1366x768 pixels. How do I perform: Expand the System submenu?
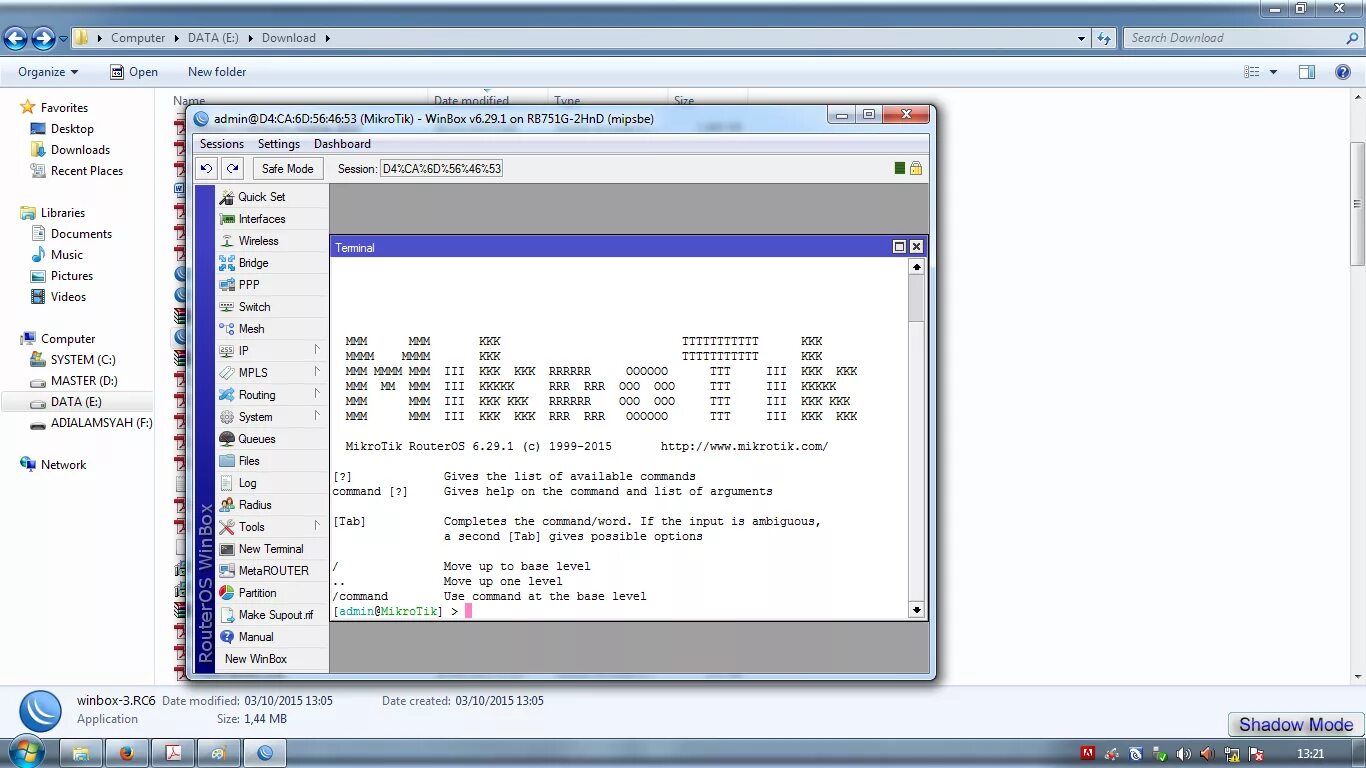click(x=272, y=417)
